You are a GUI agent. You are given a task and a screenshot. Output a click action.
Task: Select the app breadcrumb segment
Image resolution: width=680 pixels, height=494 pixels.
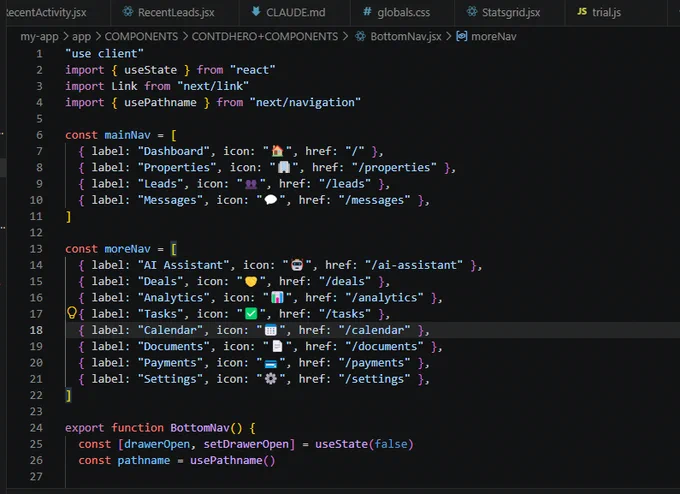(x=81, y=36)
